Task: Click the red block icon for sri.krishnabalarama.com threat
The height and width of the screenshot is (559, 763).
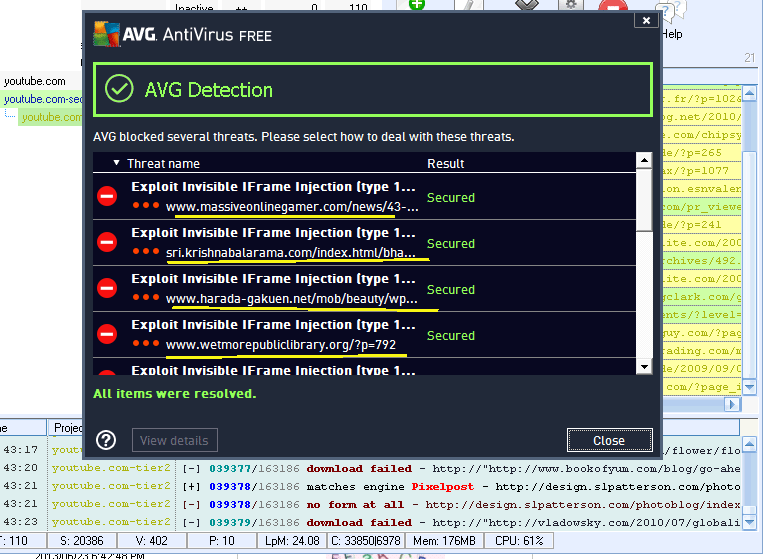Action: click(107, 242)
